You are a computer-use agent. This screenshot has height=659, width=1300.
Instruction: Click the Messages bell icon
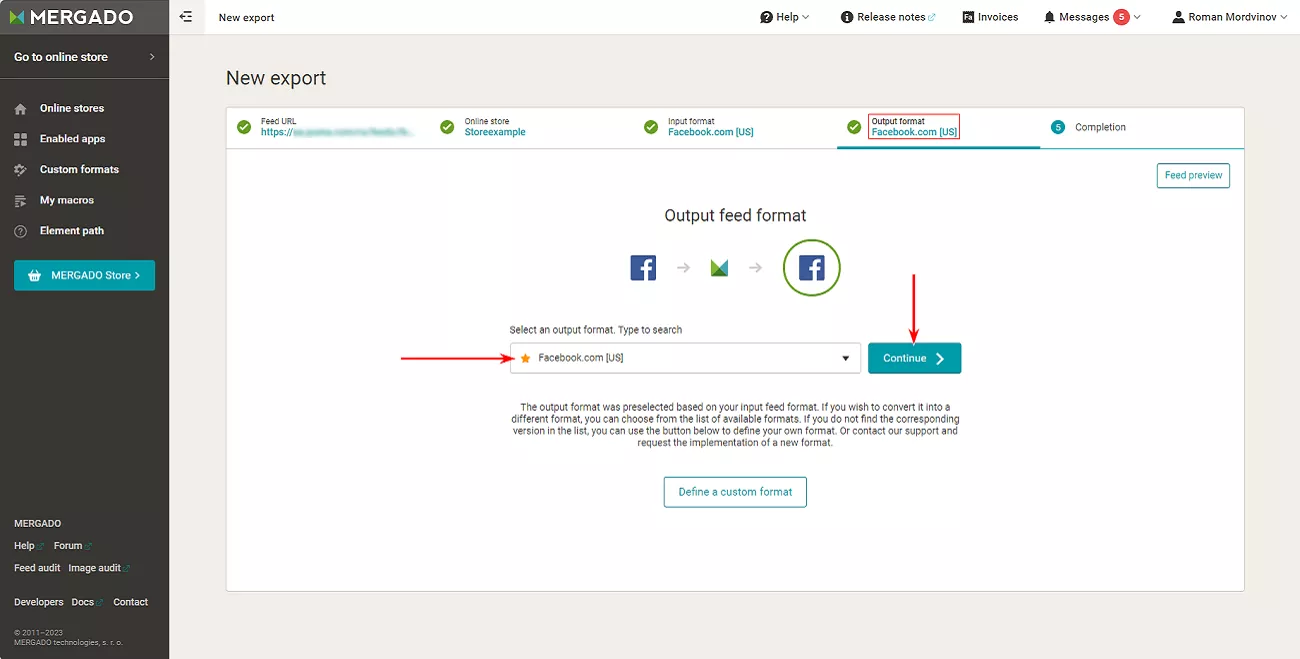pos(1049,17)
